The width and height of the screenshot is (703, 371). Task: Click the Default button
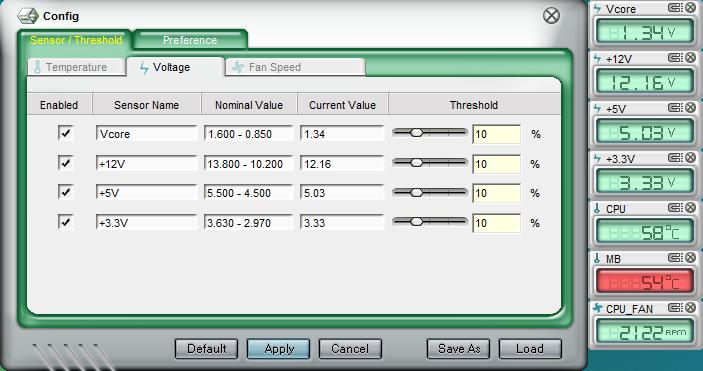point(206,349)
